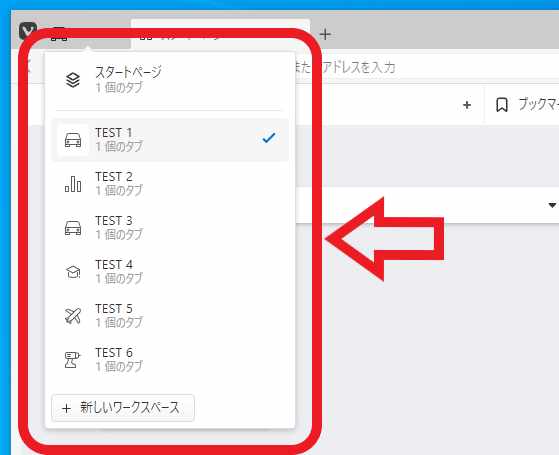Viewport: 559px width, 455px height.
Task: Click the Vivaldi logo menu icon
Action: tap(27, 31)
